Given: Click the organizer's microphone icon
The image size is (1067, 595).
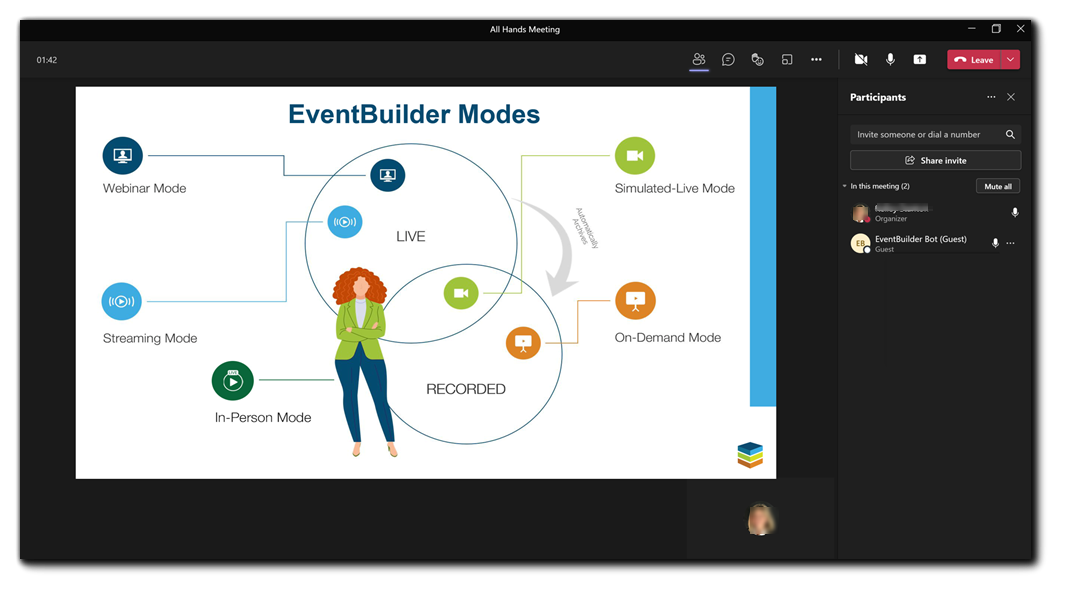Looking at the screenshot, I should click(x=1015, y=212).
